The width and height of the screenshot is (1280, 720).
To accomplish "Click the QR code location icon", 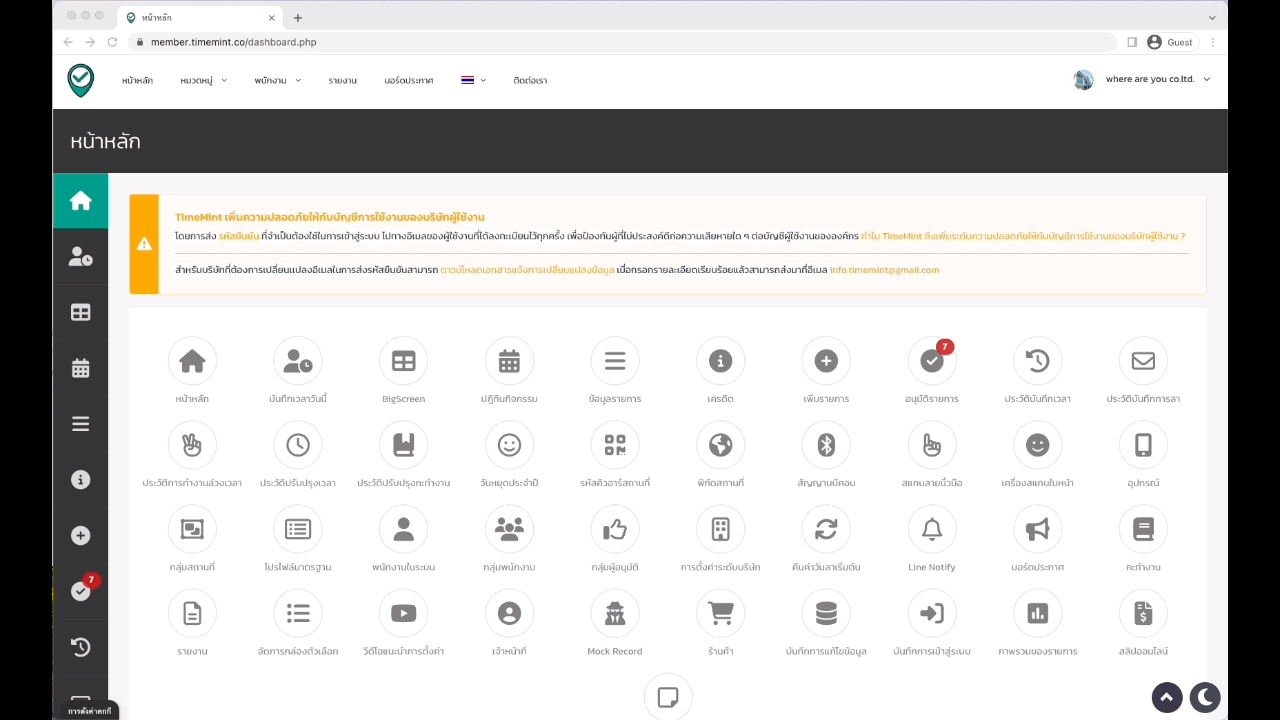I will (615, 445).
